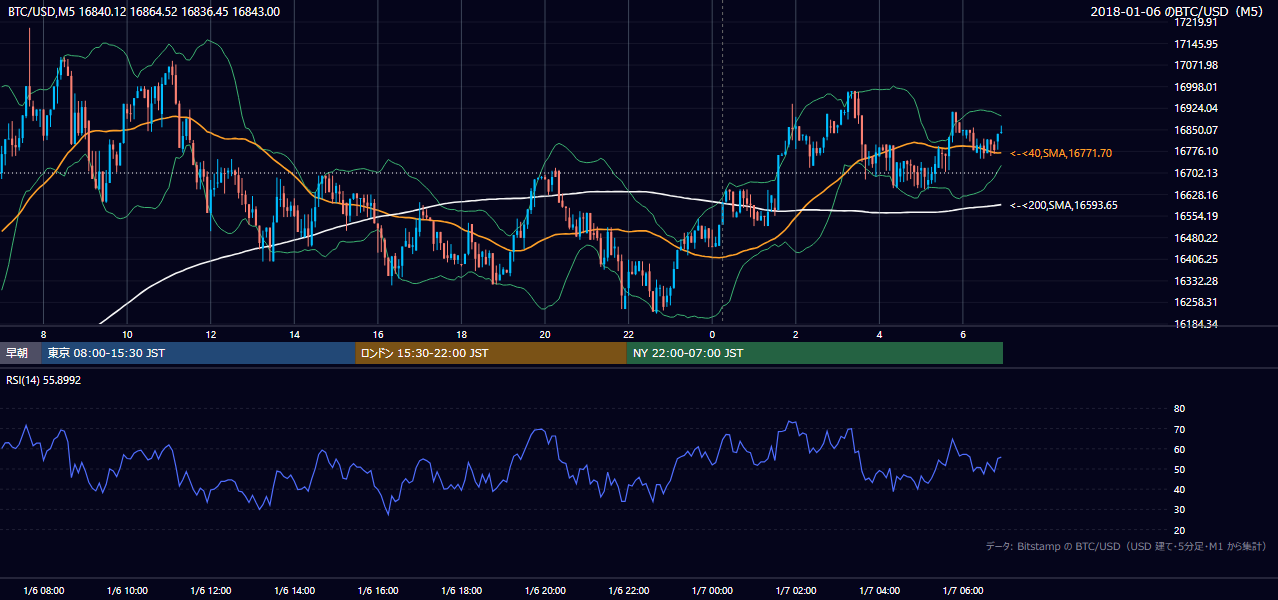Image resolution: width=1278 pixels, height=600 pixels.
Task: Click the 1/6 12:00 time axis label
Action: (x=210, y=590)
